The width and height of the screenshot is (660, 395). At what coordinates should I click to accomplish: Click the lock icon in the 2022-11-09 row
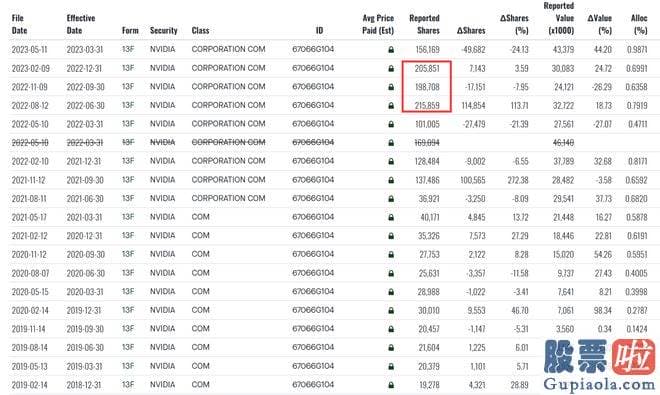click(x=391, y=87)
